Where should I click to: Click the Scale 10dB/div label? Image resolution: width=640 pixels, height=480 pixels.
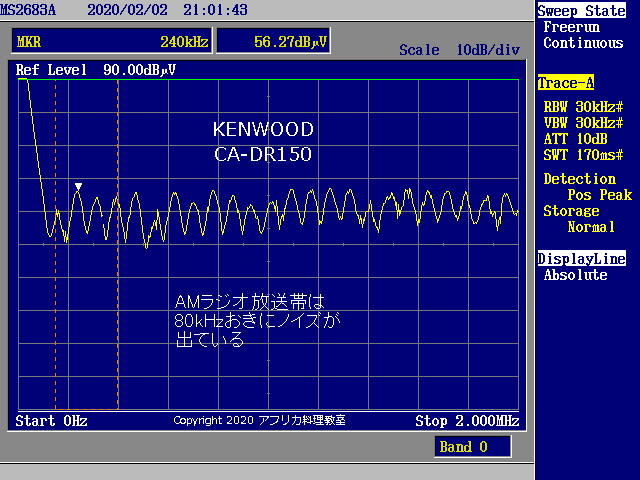pyautogui.click(x=460, y=50)
